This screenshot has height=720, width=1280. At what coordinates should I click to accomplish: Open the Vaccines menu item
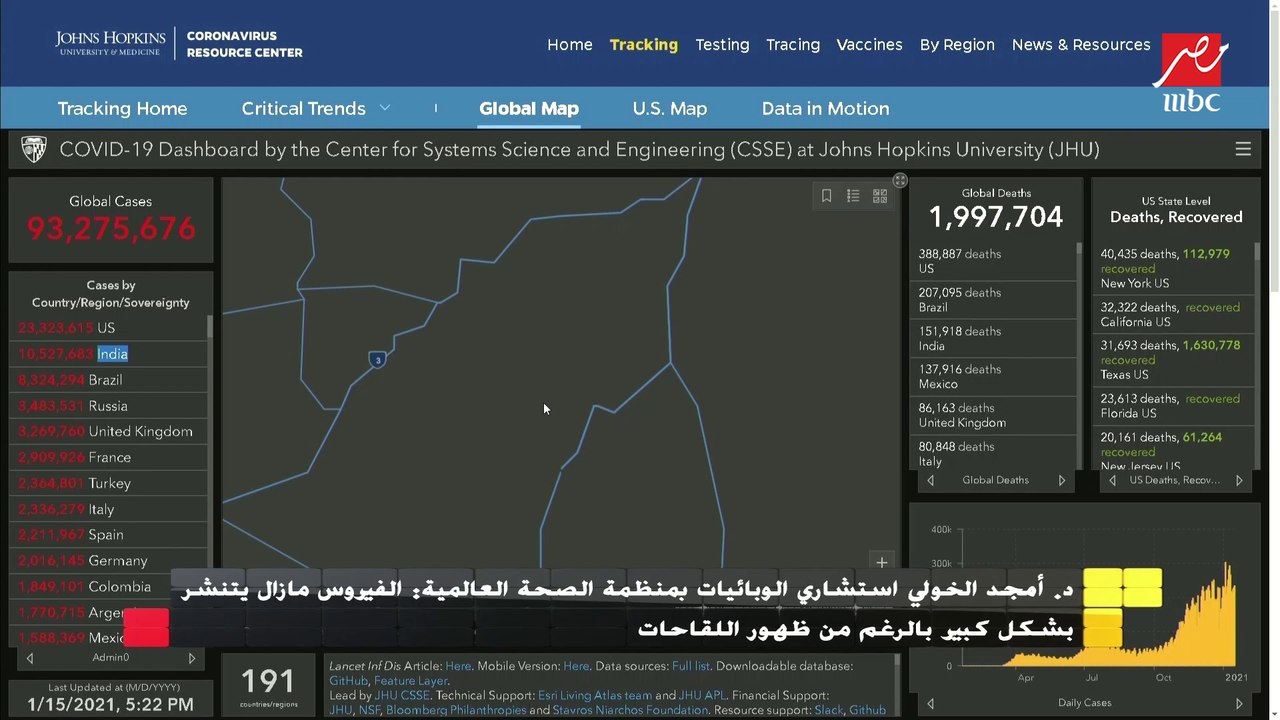pos(870,45)
